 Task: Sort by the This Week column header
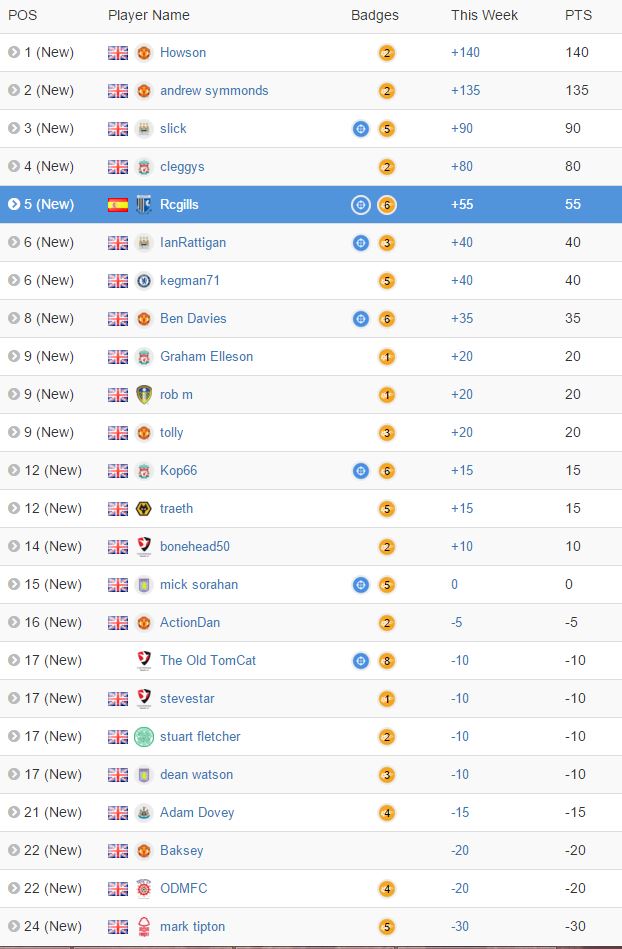[x=484, y=15]
